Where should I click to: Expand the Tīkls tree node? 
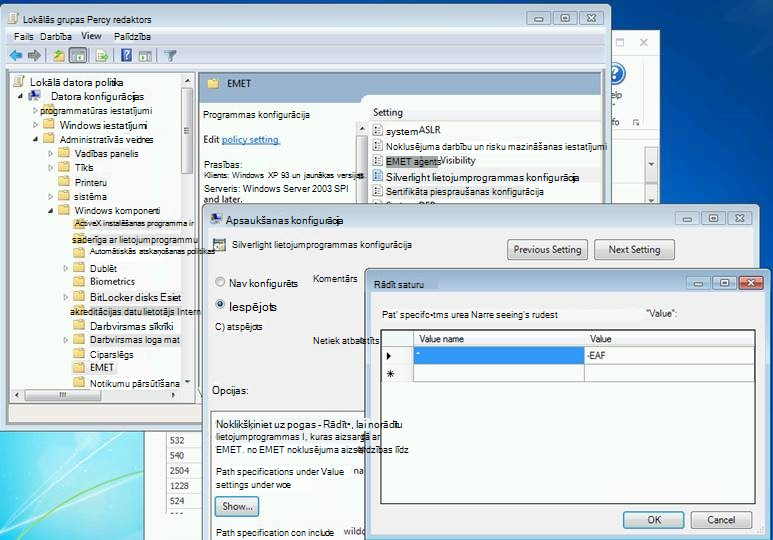pyautogui.click(x=50, y=168)
